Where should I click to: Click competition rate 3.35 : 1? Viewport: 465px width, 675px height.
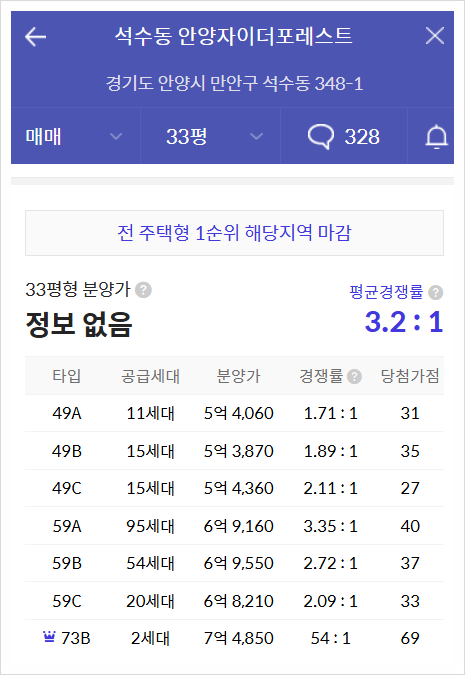331,526
